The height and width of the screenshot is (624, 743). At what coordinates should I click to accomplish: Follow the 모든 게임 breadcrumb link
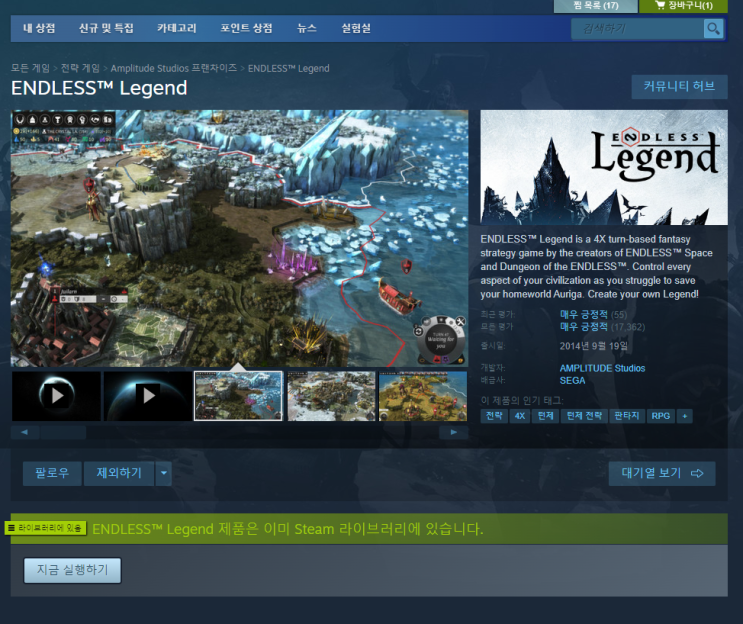coord(30,68)
